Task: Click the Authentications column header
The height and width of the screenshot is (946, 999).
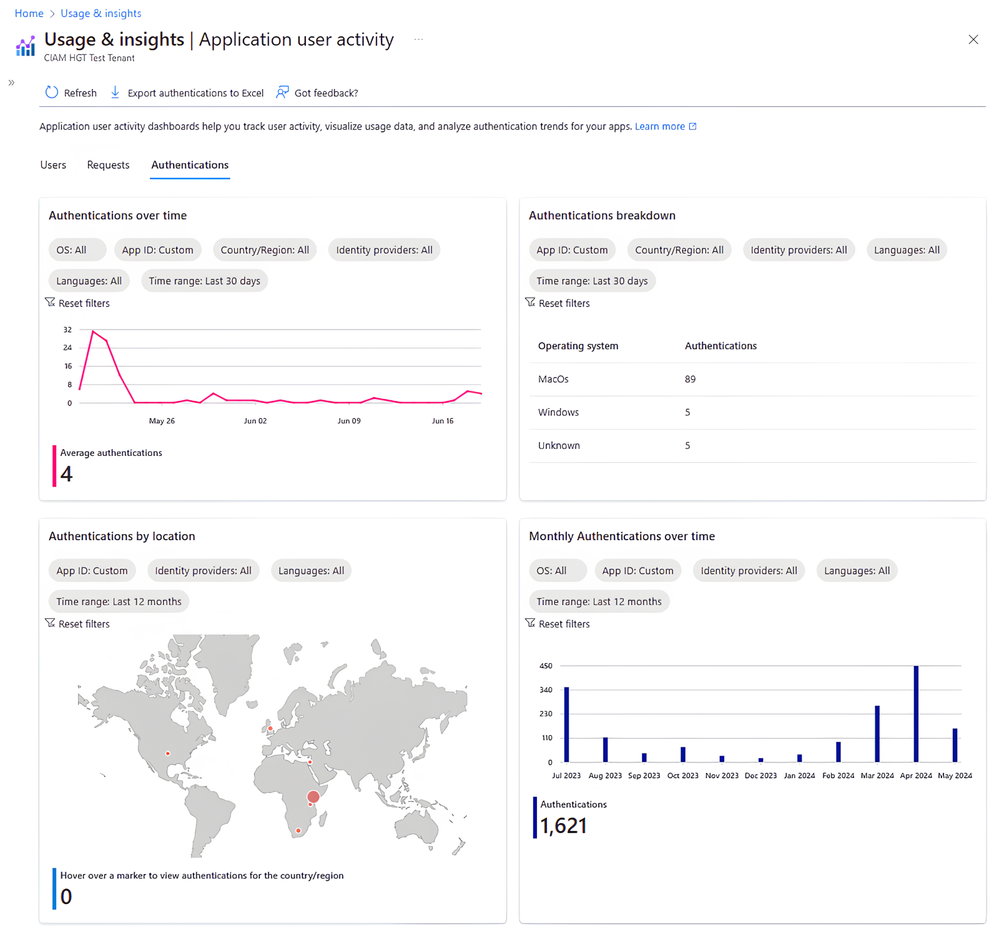Action: pyautogui.click(x=721, y=346)
